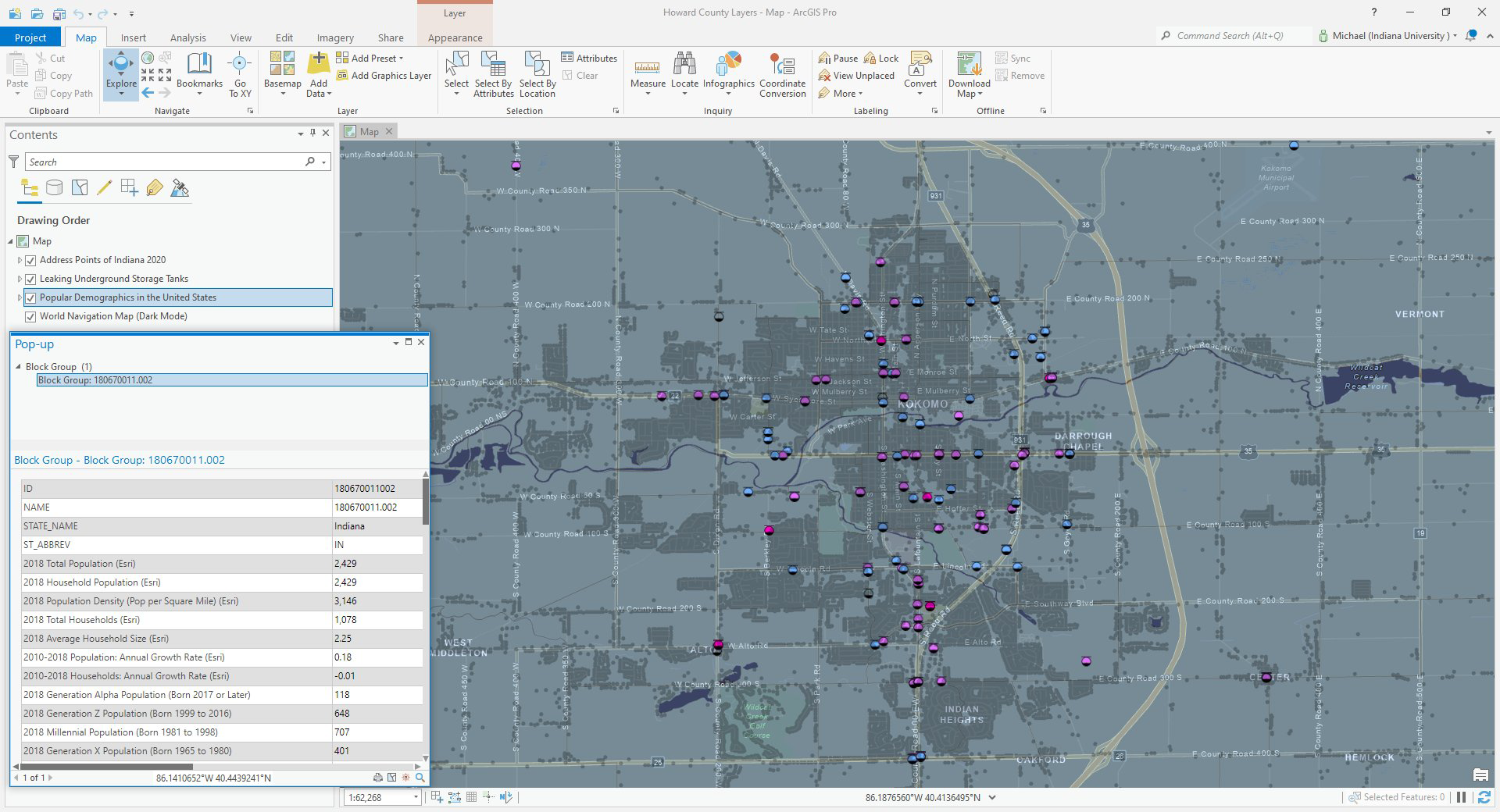Open the map scale dropdown
This screenshot has height=812, width=1500.
pyautogui.click(x=416, y=797)
